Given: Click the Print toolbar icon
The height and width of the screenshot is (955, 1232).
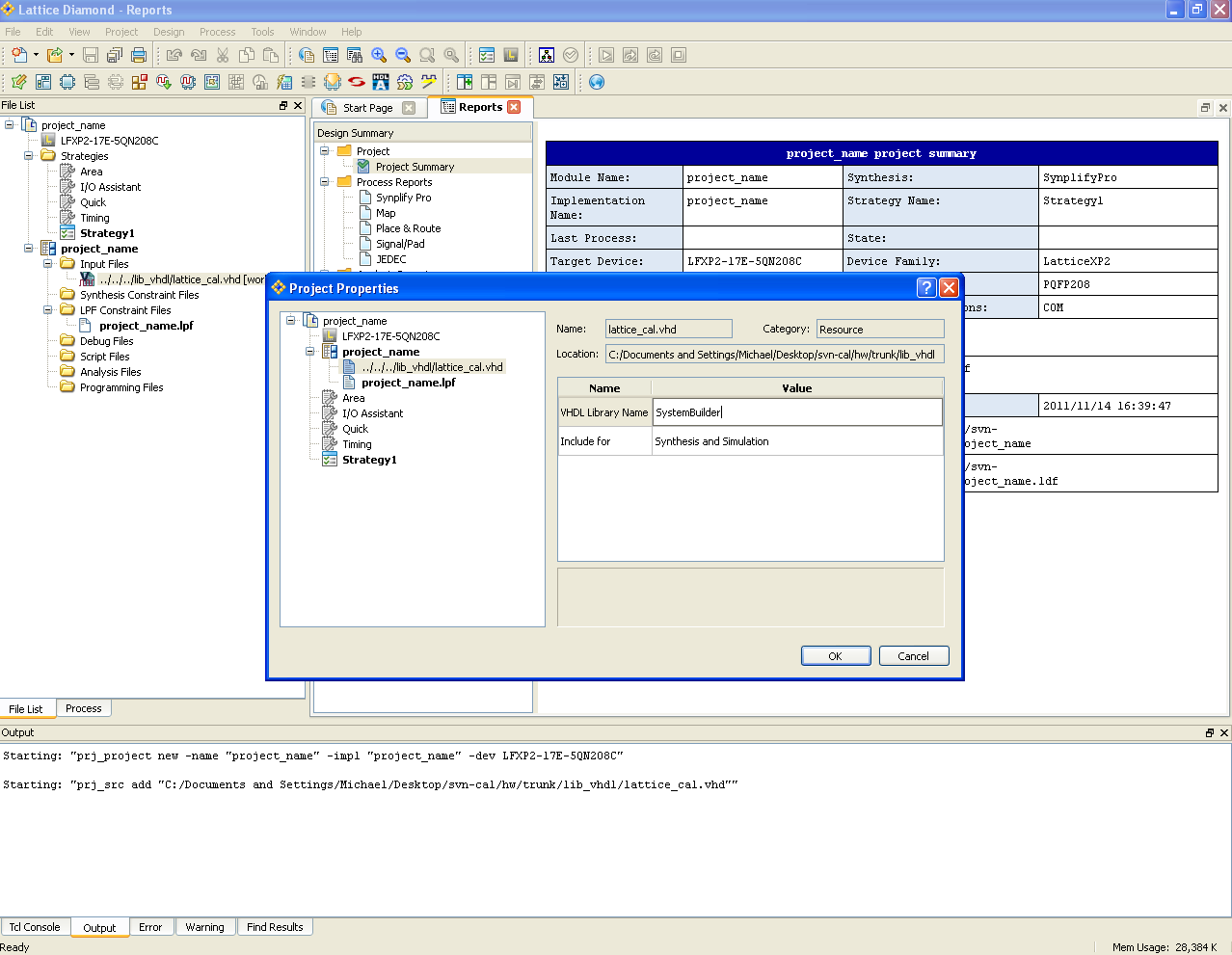Looking at the screenshot, I should point(139,56).
